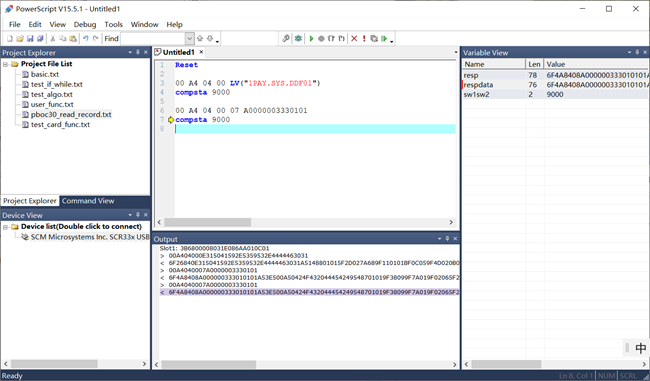Open Device View panel options dropdown

(130, 215)
